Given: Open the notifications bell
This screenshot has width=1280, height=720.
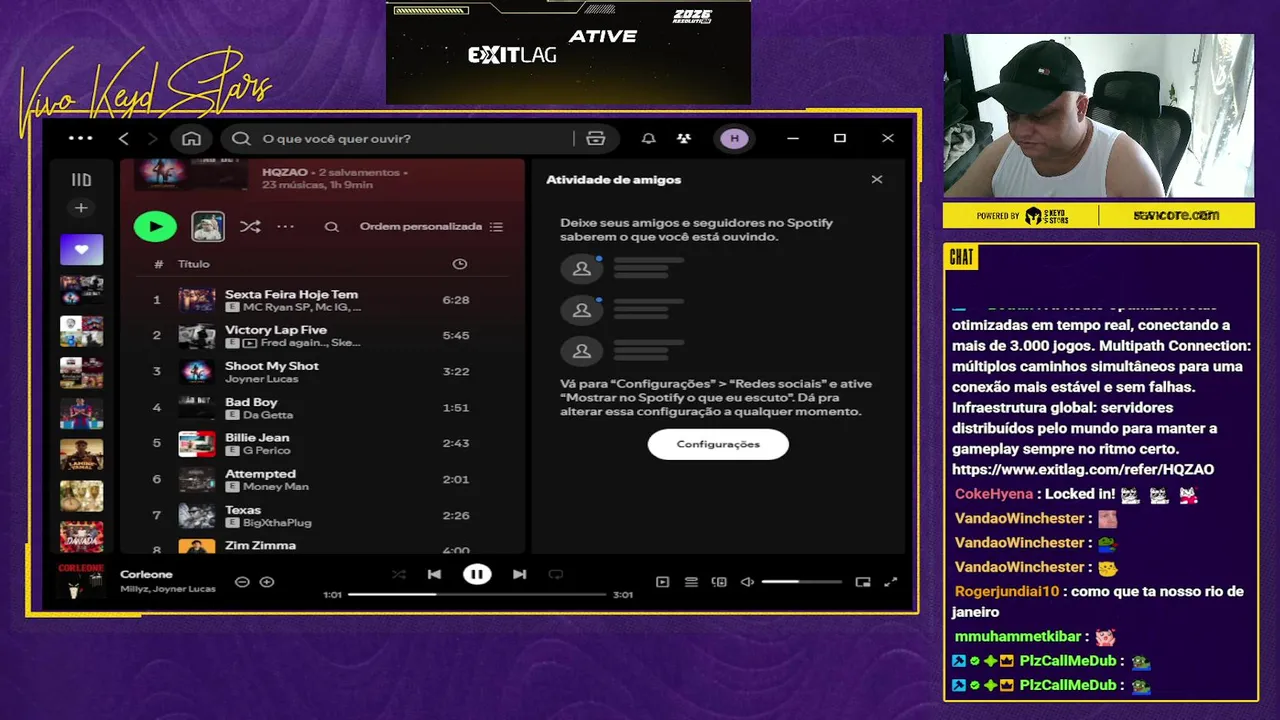Looking at the screenshot, I should pyautogui.click(x=648, y=138).
